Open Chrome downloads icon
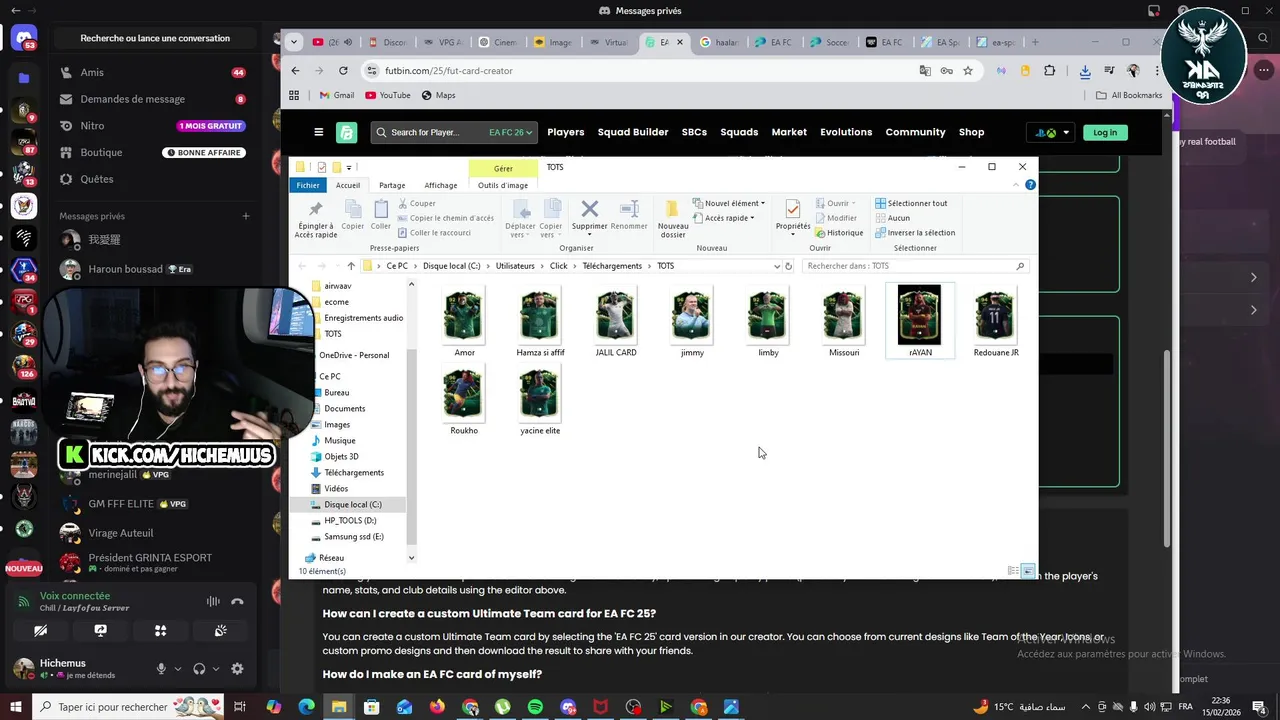 pos(1085,71)
